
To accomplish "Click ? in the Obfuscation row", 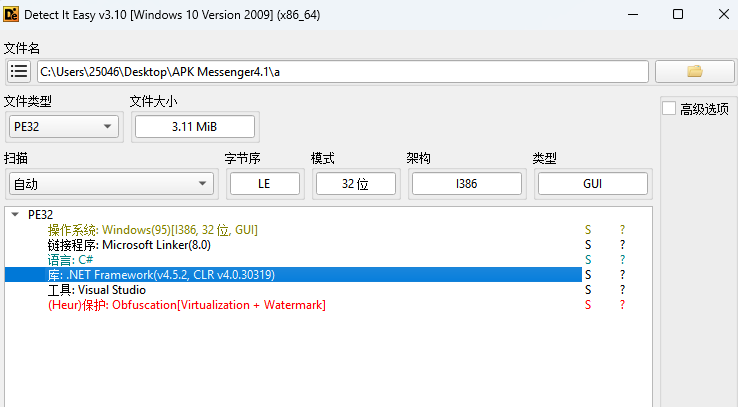I will coord(622,305).
